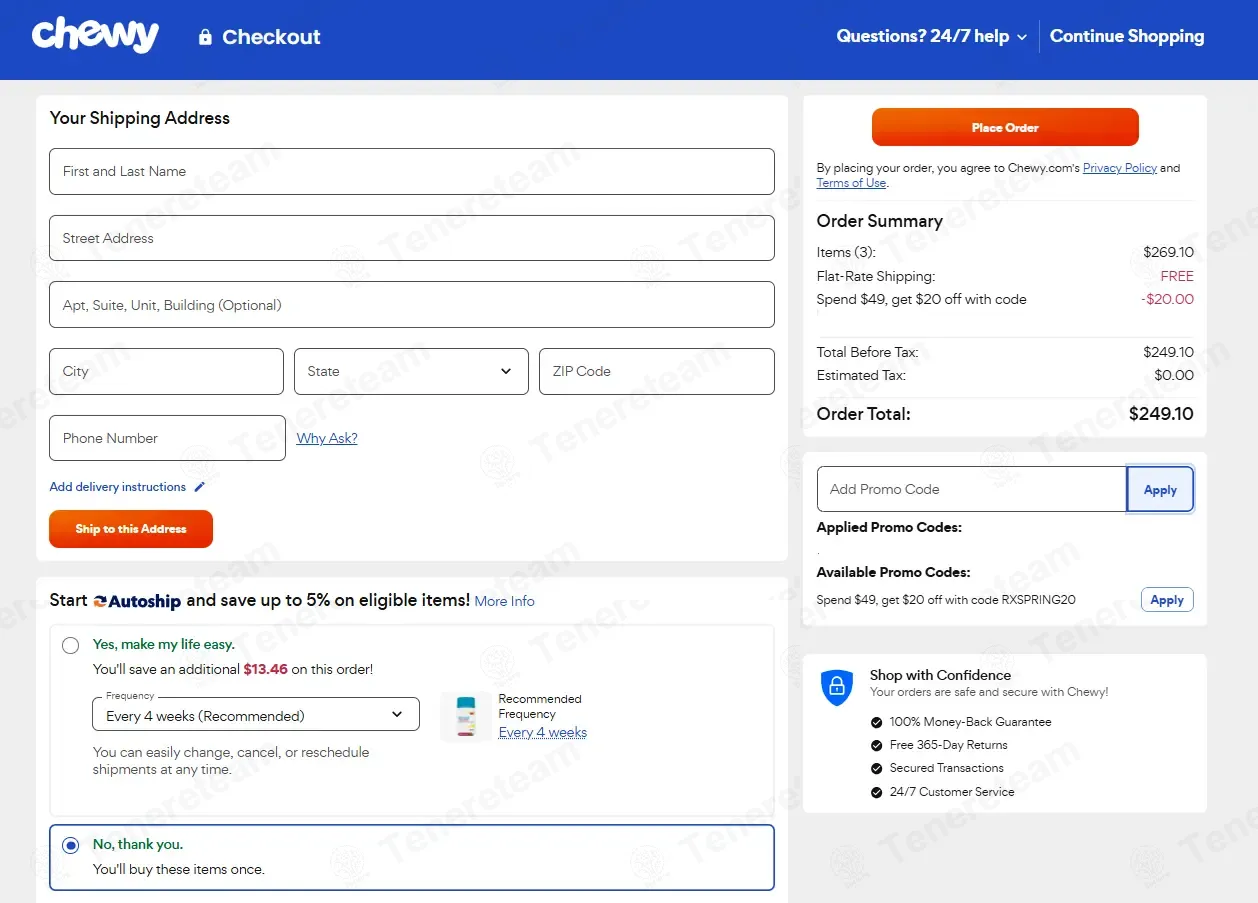1258x903 pixels.
Task: Click the checkmark beside 24/7 Customer Service
Action: (x=876, y=792)
